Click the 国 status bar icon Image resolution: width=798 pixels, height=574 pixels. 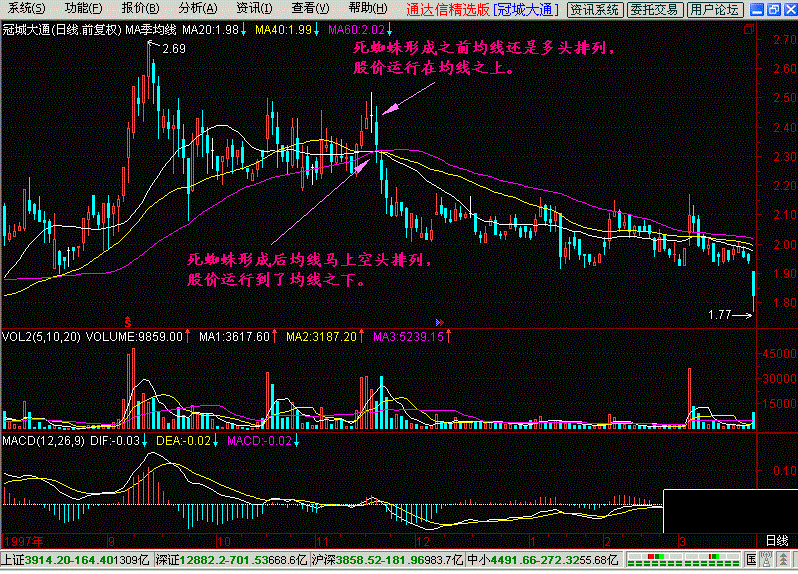coord(751,560)
